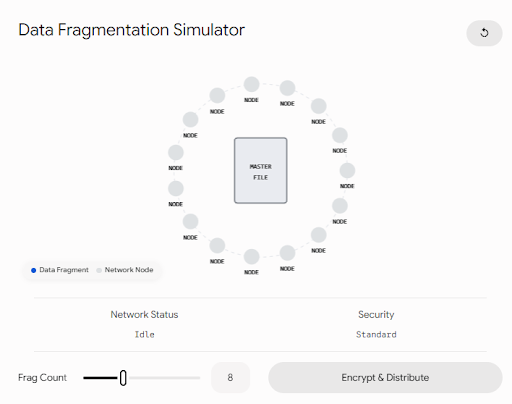Click the Data Fragmentation Simulator title
Screen dimensions: 512x404
pyautogui.click(x=131, y=30)
